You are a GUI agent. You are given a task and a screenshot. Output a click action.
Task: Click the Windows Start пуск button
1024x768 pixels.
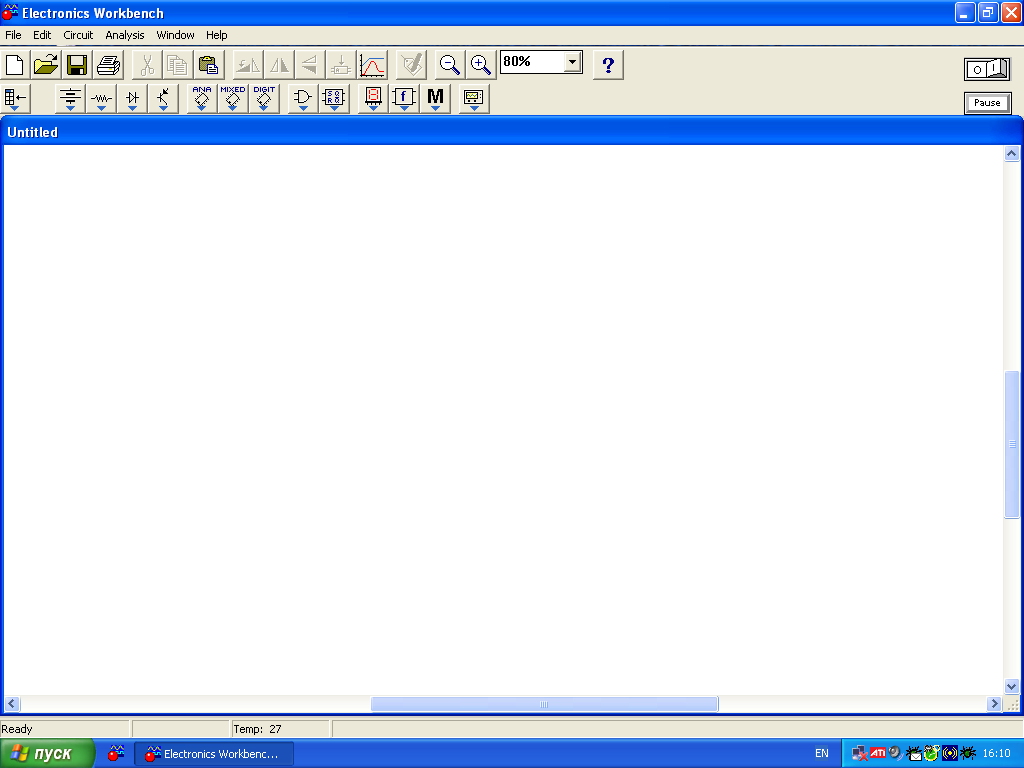(x=48, y=754)
